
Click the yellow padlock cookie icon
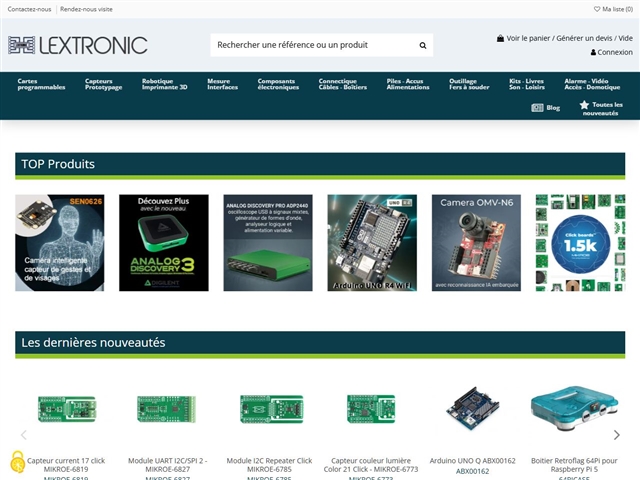[x=17, y=462]
